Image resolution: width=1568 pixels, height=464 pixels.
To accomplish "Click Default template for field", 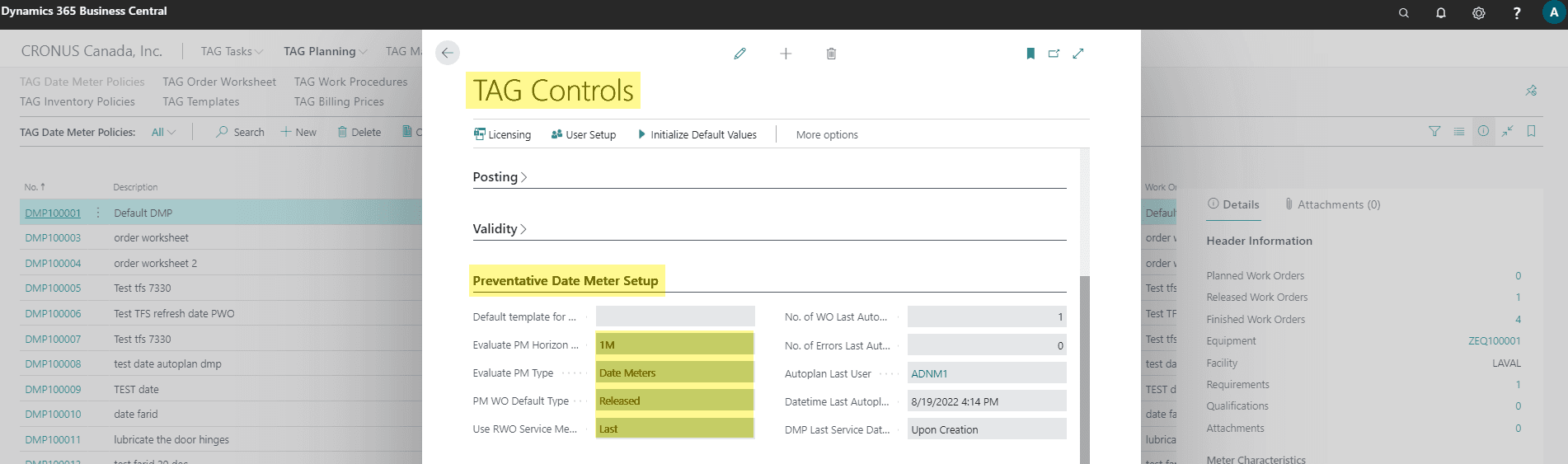I will click(x=674, y=316).
